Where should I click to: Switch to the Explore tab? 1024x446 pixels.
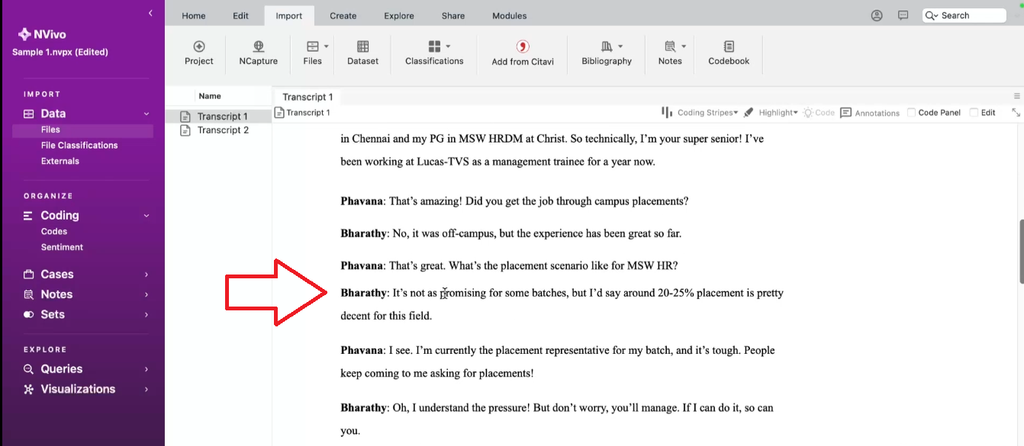[x=399, y=16]
